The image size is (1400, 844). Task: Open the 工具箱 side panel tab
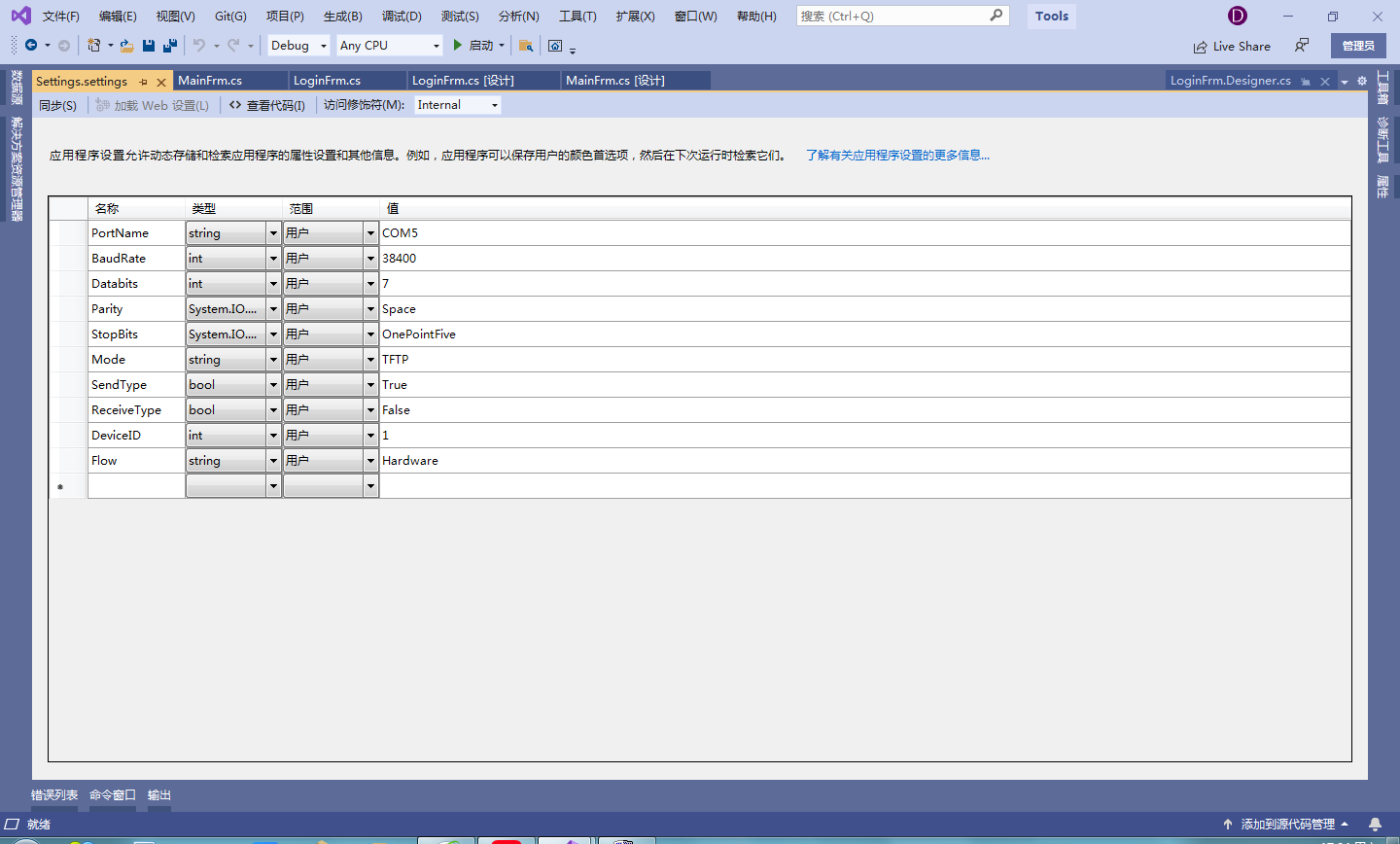tap(1382, 88)
